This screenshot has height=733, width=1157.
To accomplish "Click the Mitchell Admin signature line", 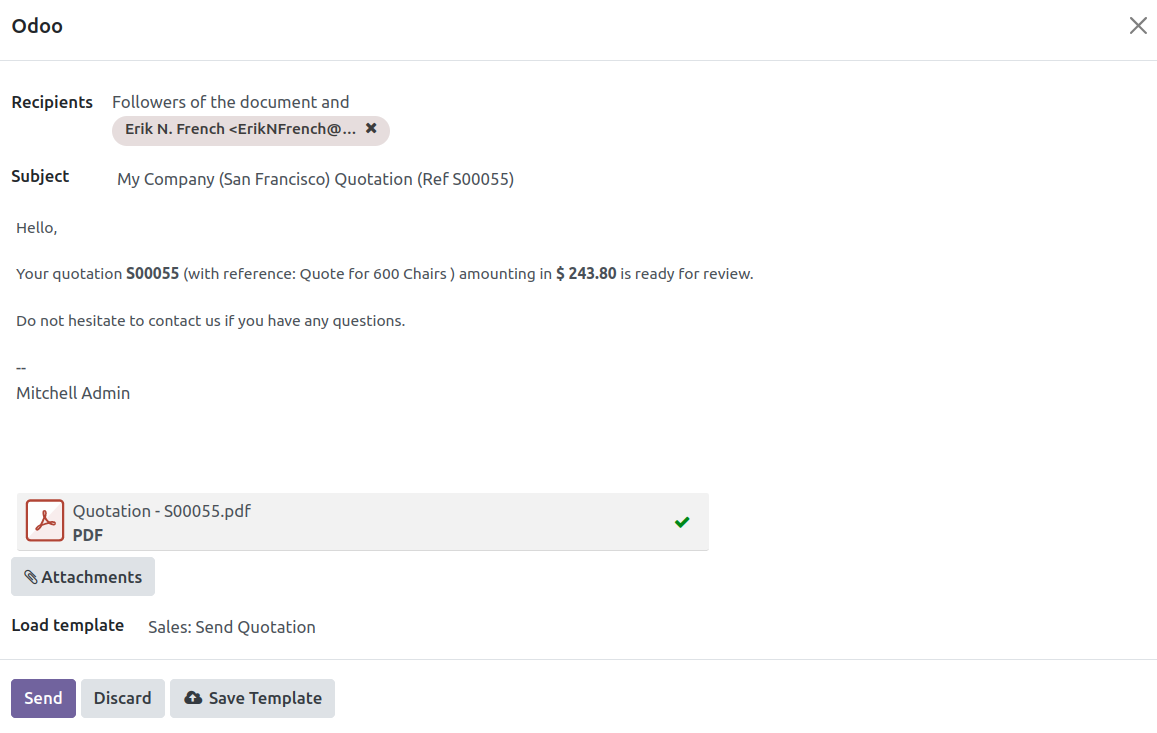I will click(x=73, y=393).
